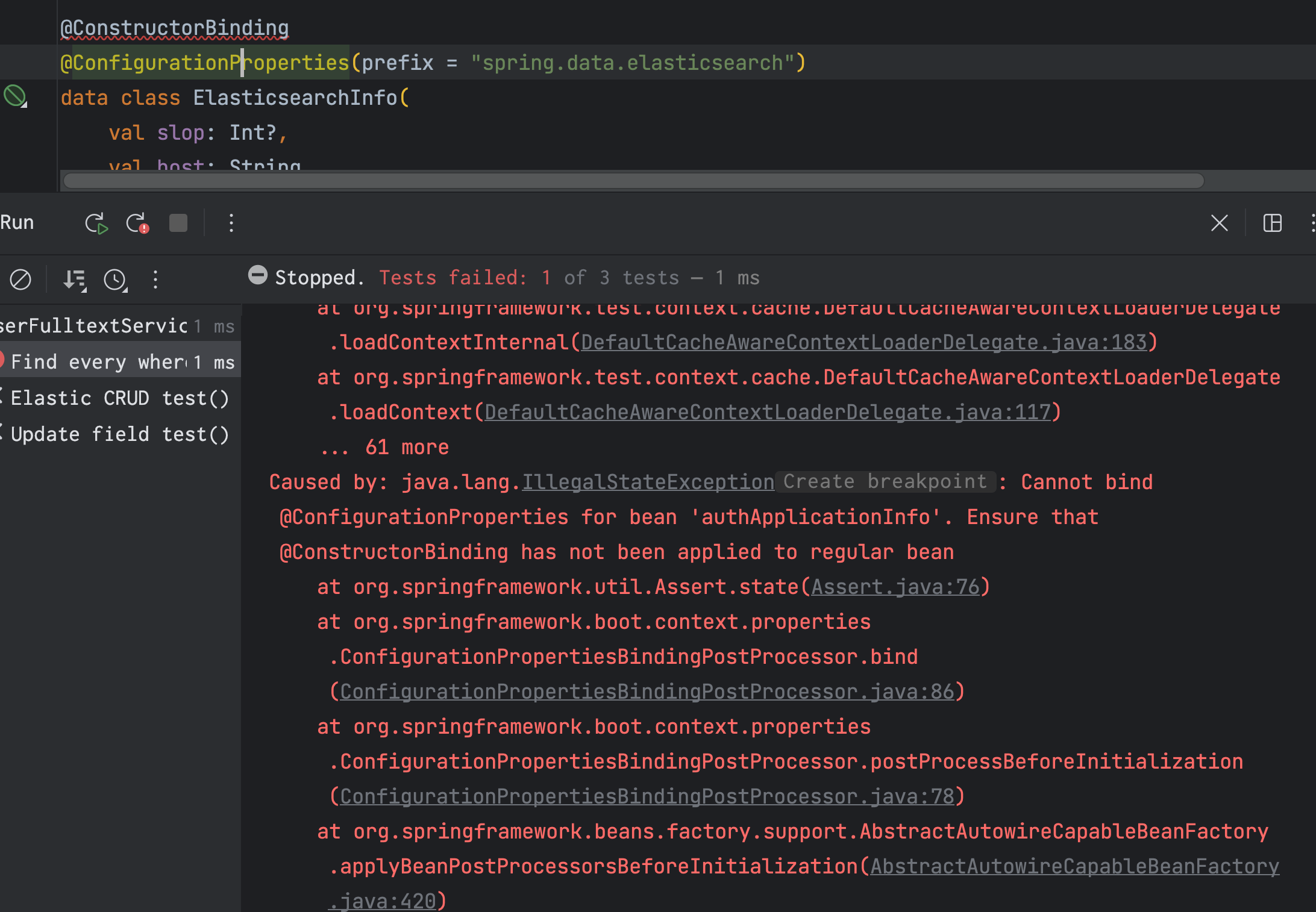Screen dimensions: 1316x912
Task: Click the Rerun failed tests icon
Action: [137, 223]
